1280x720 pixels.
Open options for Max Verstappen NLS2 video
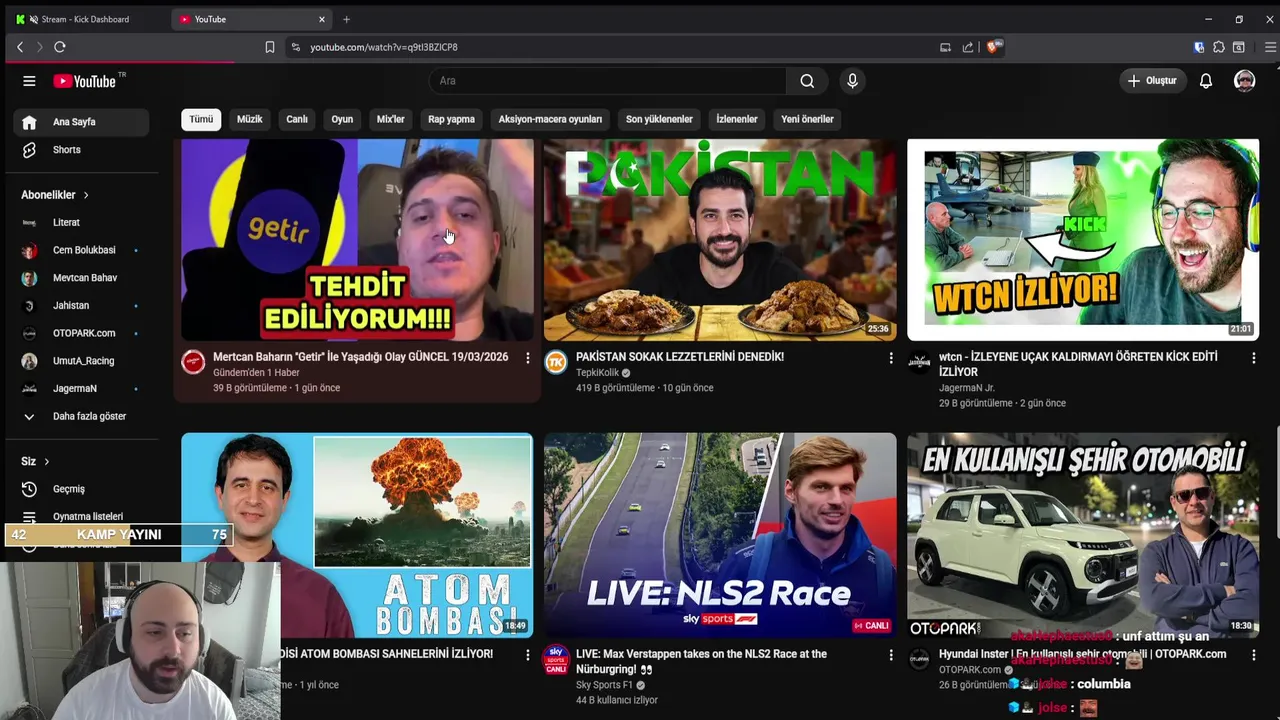click(891, 655)
